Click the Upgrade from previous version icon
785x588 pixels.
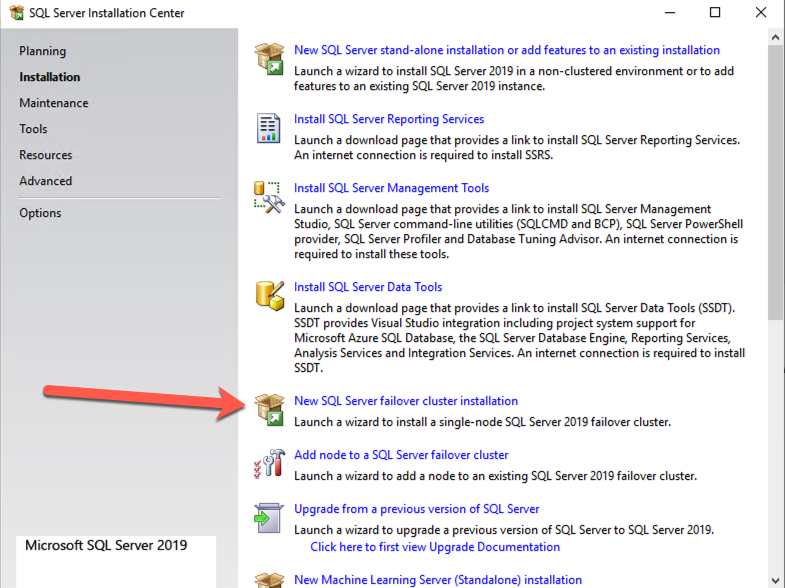tap(269, 518)
